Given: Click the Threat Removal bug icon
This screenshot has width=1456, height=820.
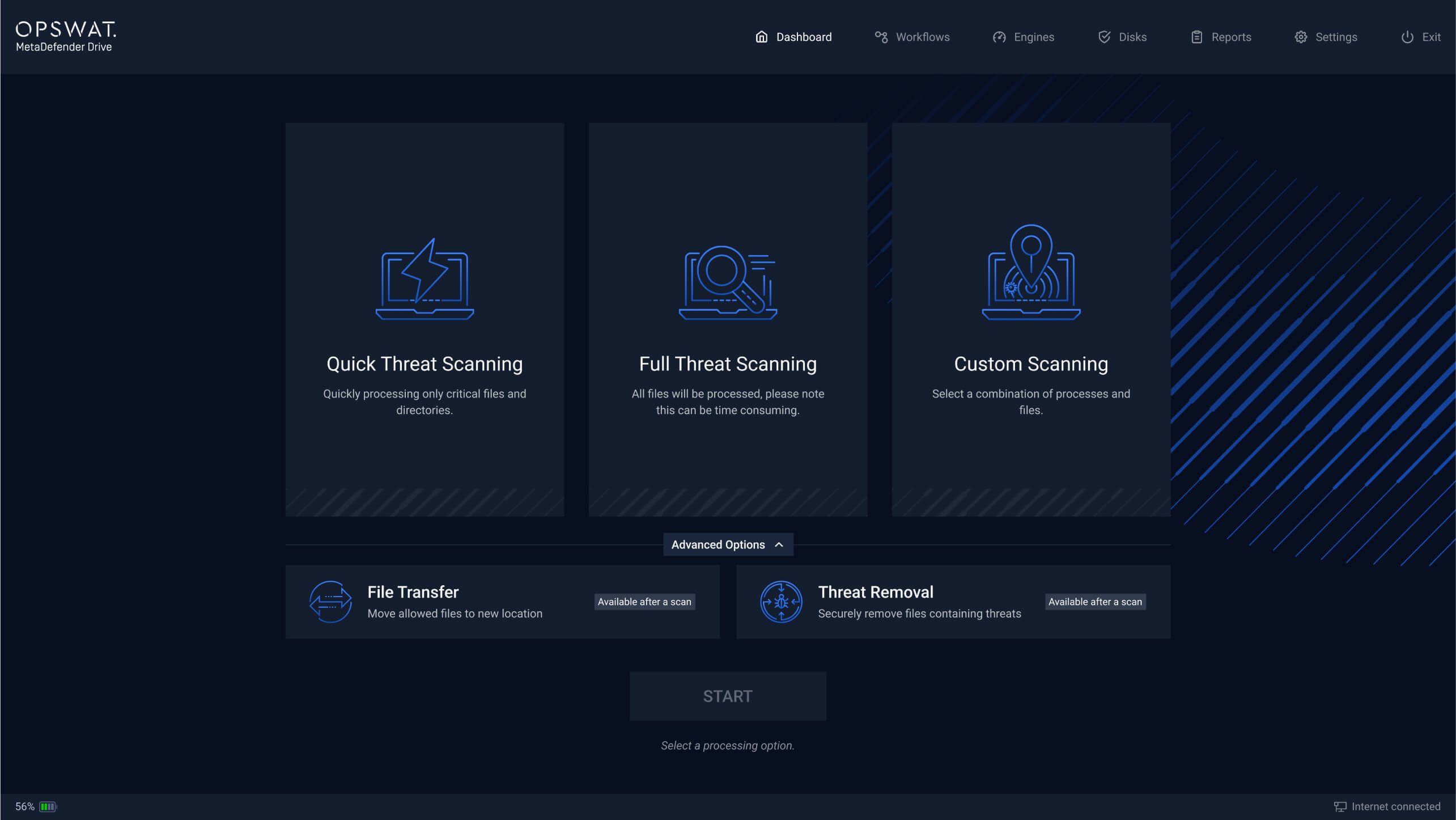Looking at the screenshot, I should 780,601.
